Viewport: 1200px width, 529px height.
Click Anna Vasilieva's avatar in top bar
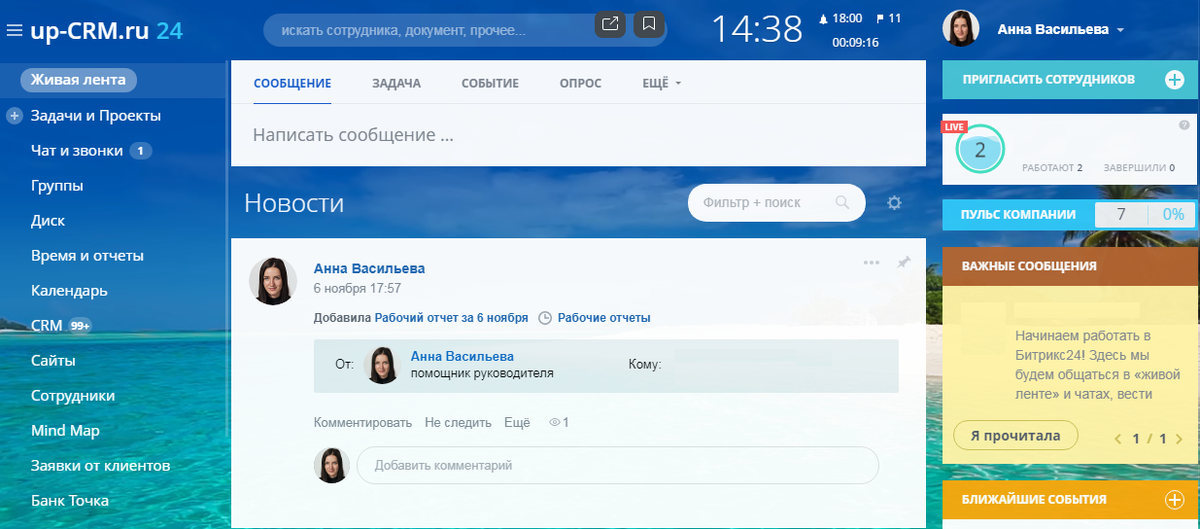[x=961, y=28]
